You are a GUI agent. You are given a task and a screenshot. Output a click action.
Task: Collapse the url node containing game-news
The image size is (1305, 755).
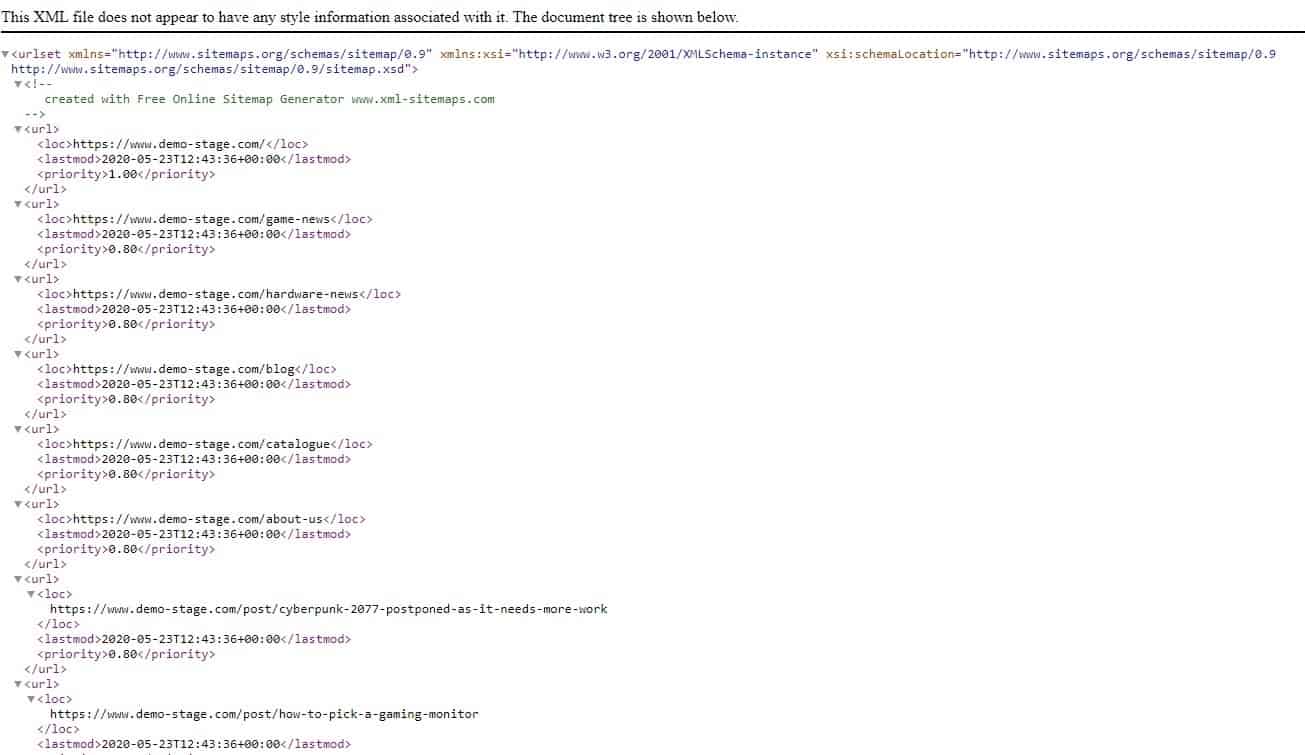coord(18,204)
